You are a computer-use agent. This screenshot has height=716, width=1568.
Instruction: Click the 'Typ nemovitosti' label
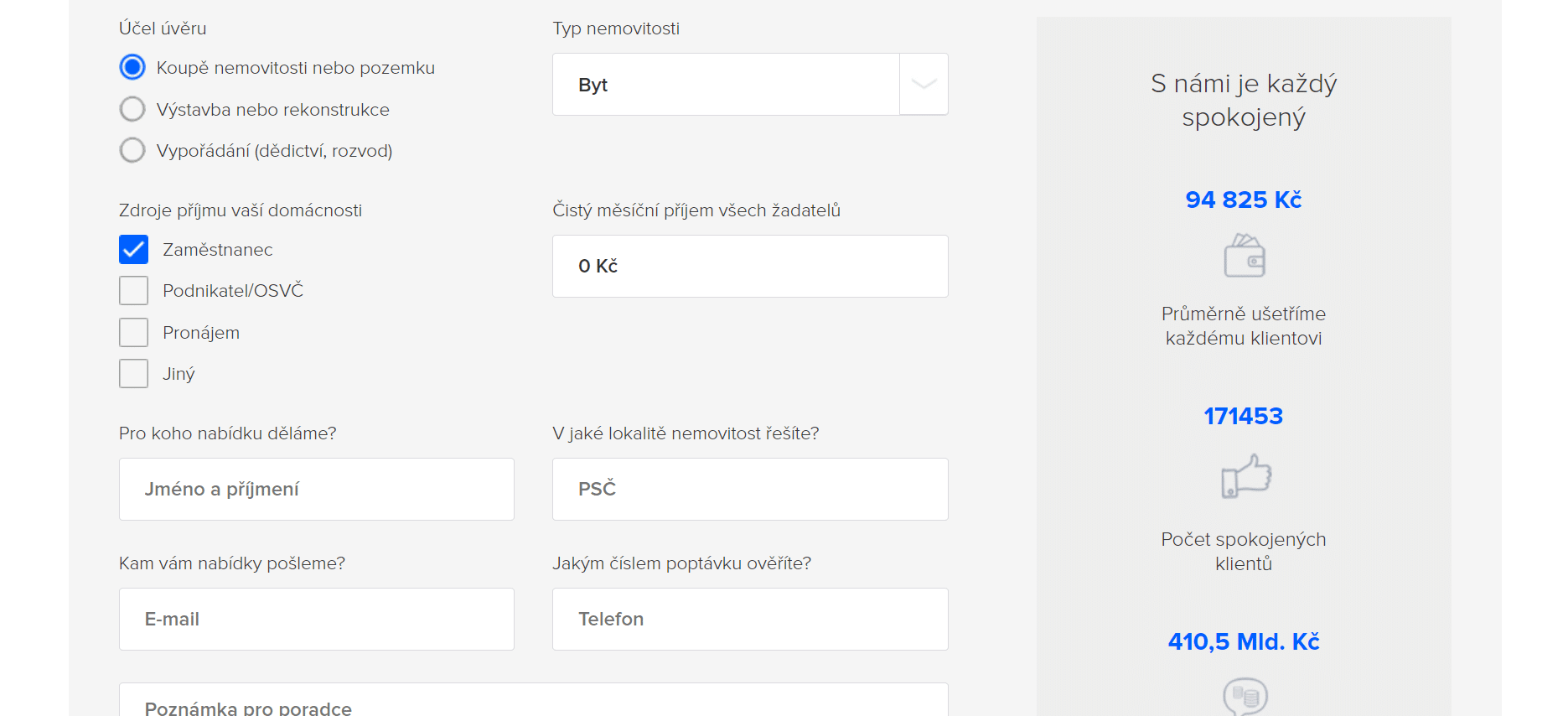tap(616, 29)
